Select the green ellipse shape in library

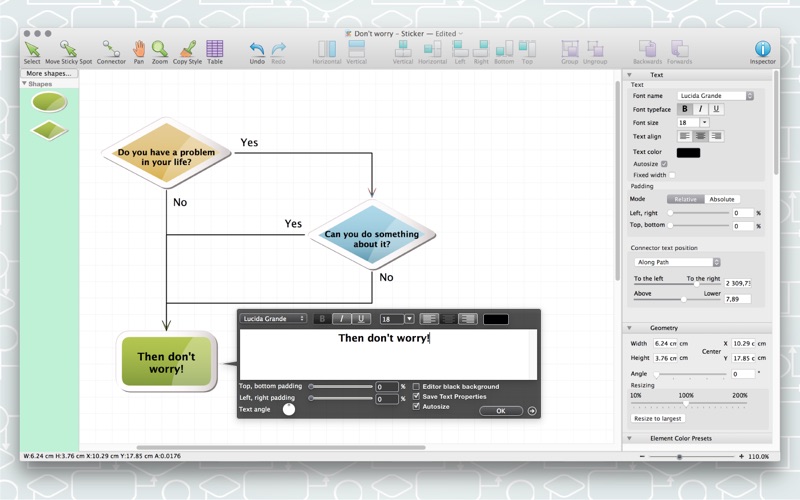[49, 102]
